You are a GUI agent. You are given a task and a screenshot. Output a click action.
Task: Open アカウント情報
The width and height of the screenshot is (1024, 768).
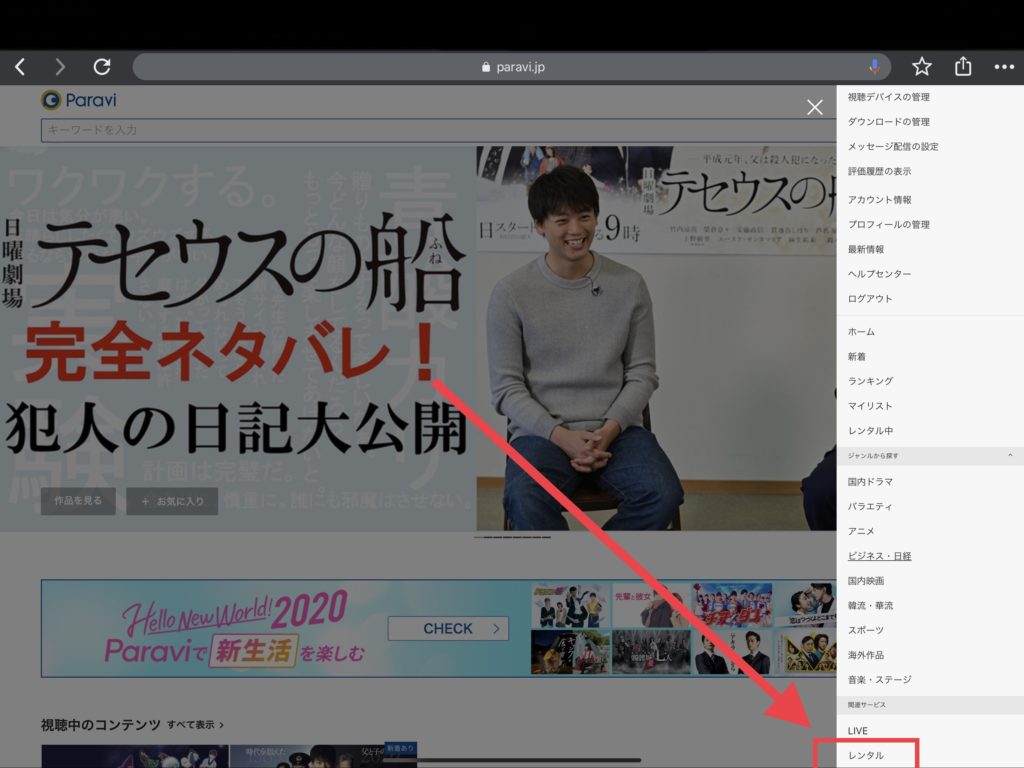pyautogui.click(x=879, y=200)
